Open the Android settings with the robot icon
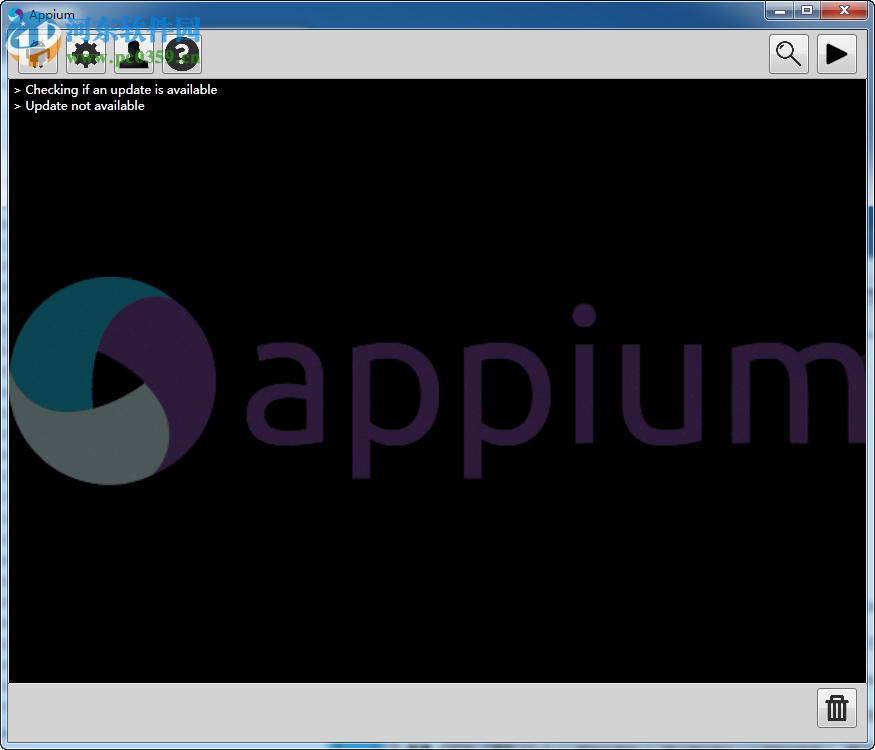875x750 pixels. tap(36, 54)
